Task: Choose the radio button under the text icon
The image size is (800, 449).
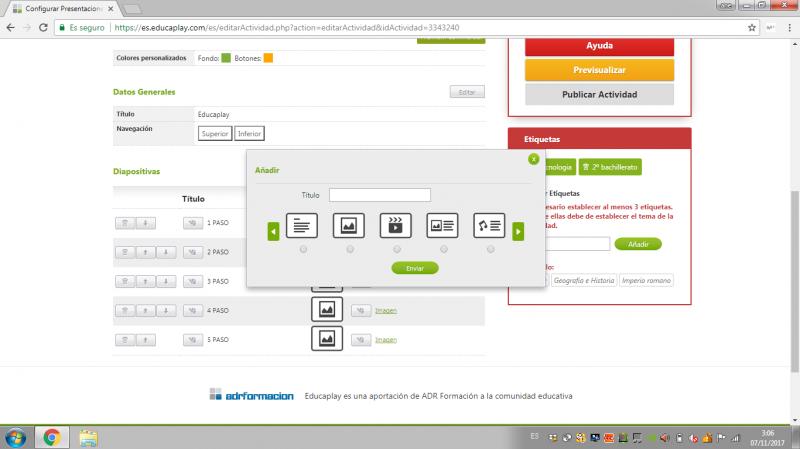Action: pos(304,249)
